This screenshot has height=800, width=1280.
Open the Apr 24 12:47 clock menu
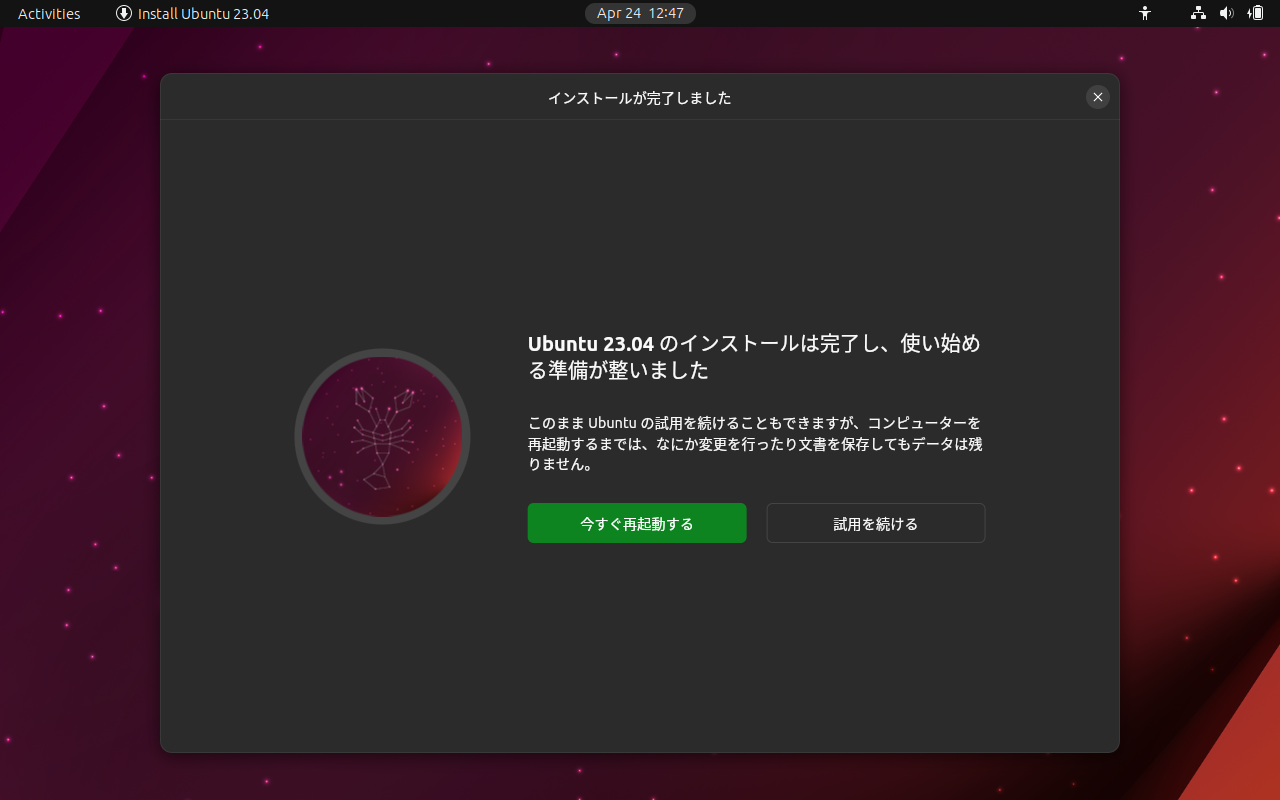[640, 13]
